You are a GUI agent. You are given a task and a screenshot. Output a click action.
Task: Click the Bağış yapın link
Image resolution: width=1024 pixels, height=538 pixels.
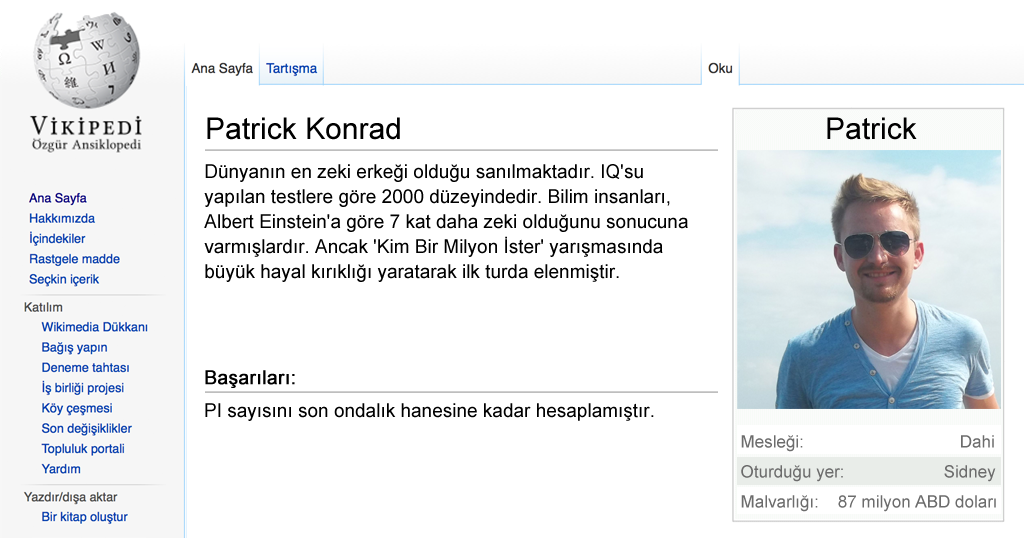point(74,347)
